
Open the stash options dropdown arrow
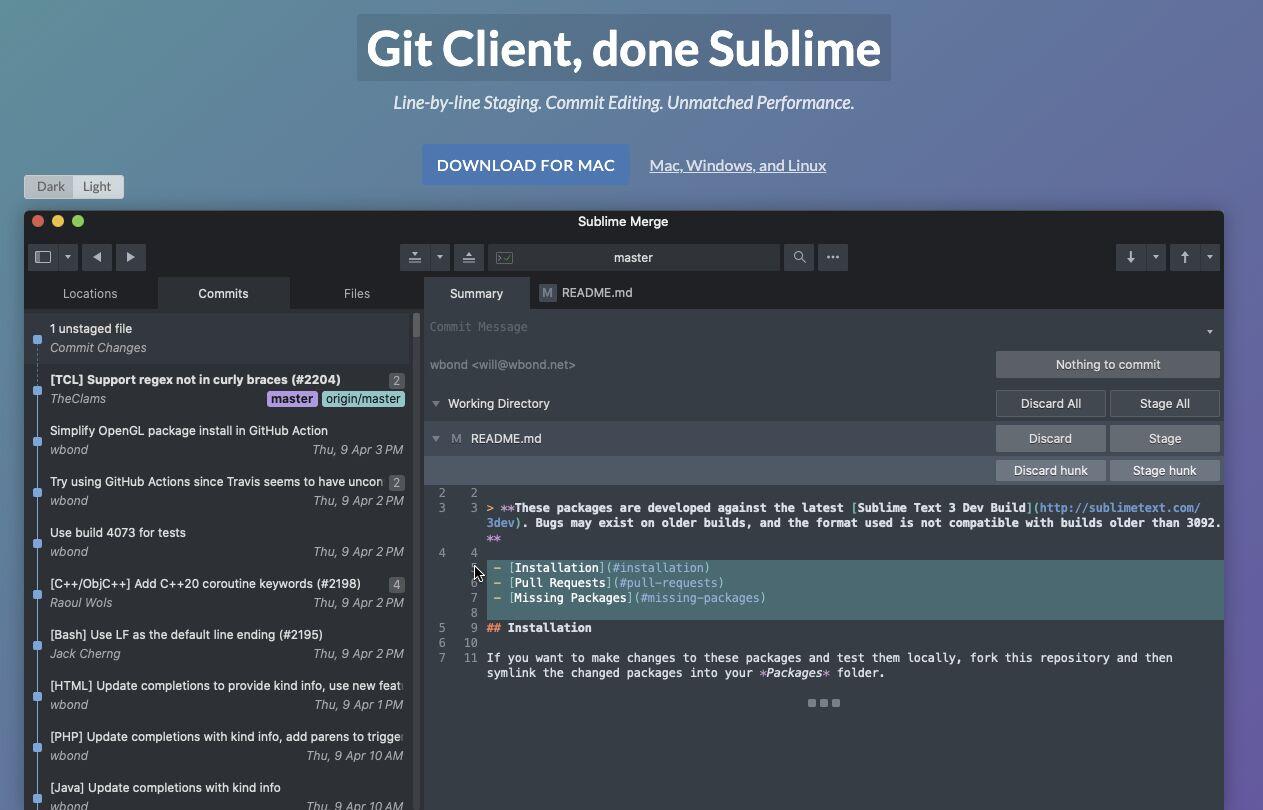[x=440, y=257]
